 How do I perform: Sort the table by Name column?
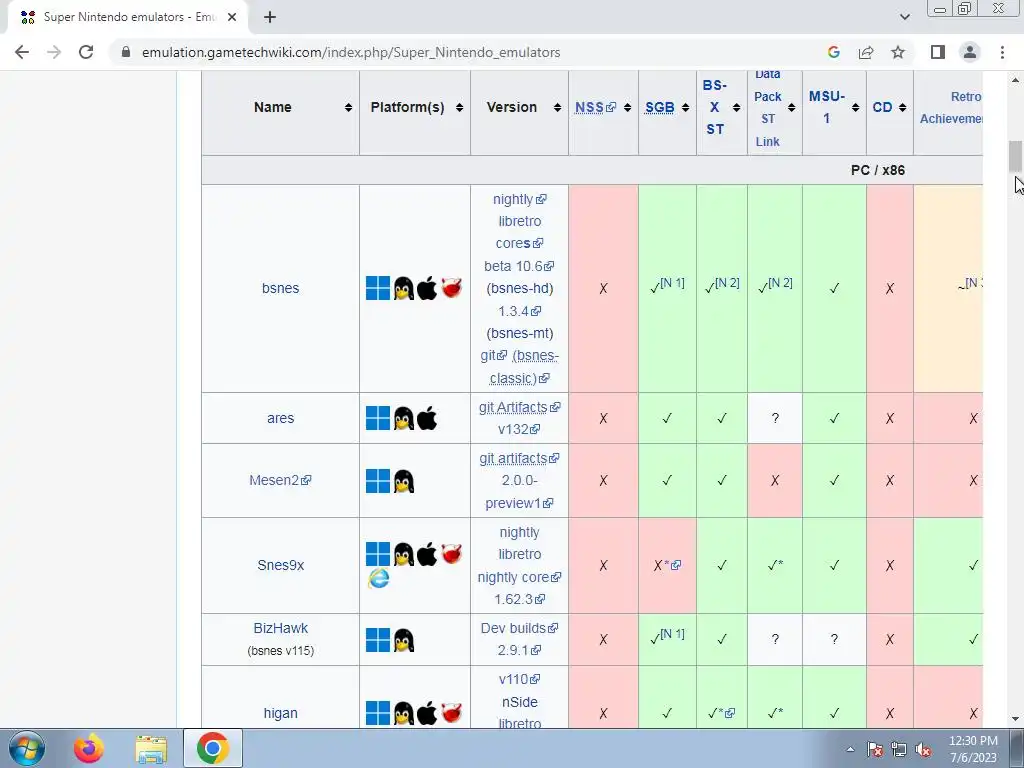coord(348,108)
